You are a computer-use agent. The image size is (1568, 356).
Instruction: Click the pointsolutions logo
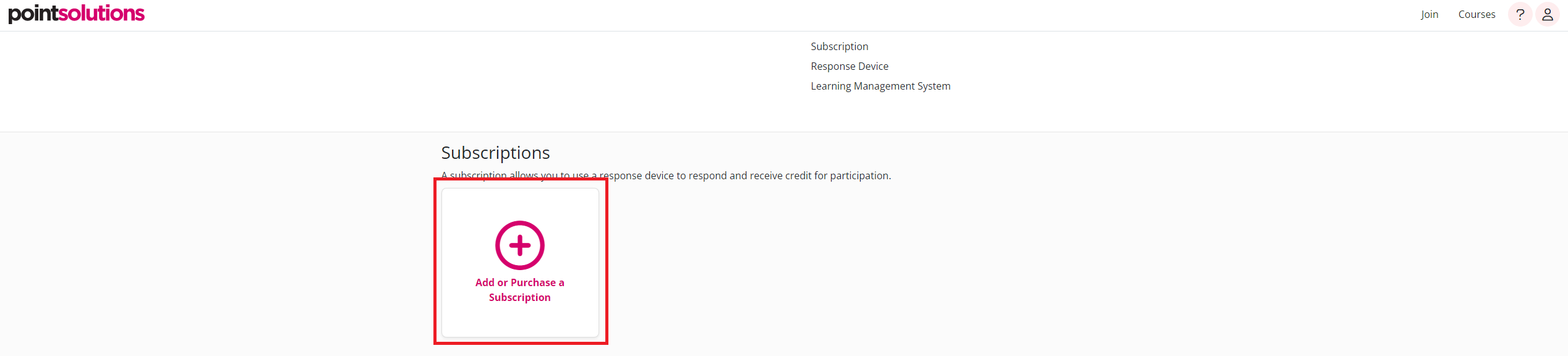click(76, 14)
